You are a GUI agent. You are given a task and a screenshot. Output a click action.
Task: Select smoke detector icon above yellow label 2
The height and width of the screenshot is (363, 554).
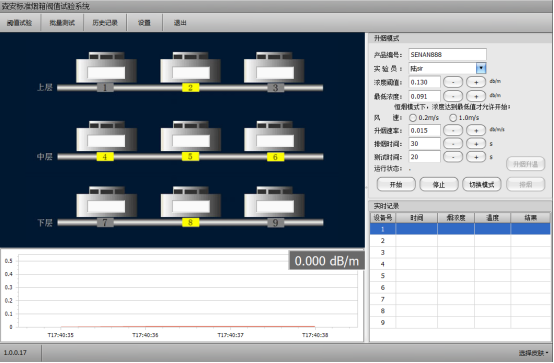click(190, 67)
